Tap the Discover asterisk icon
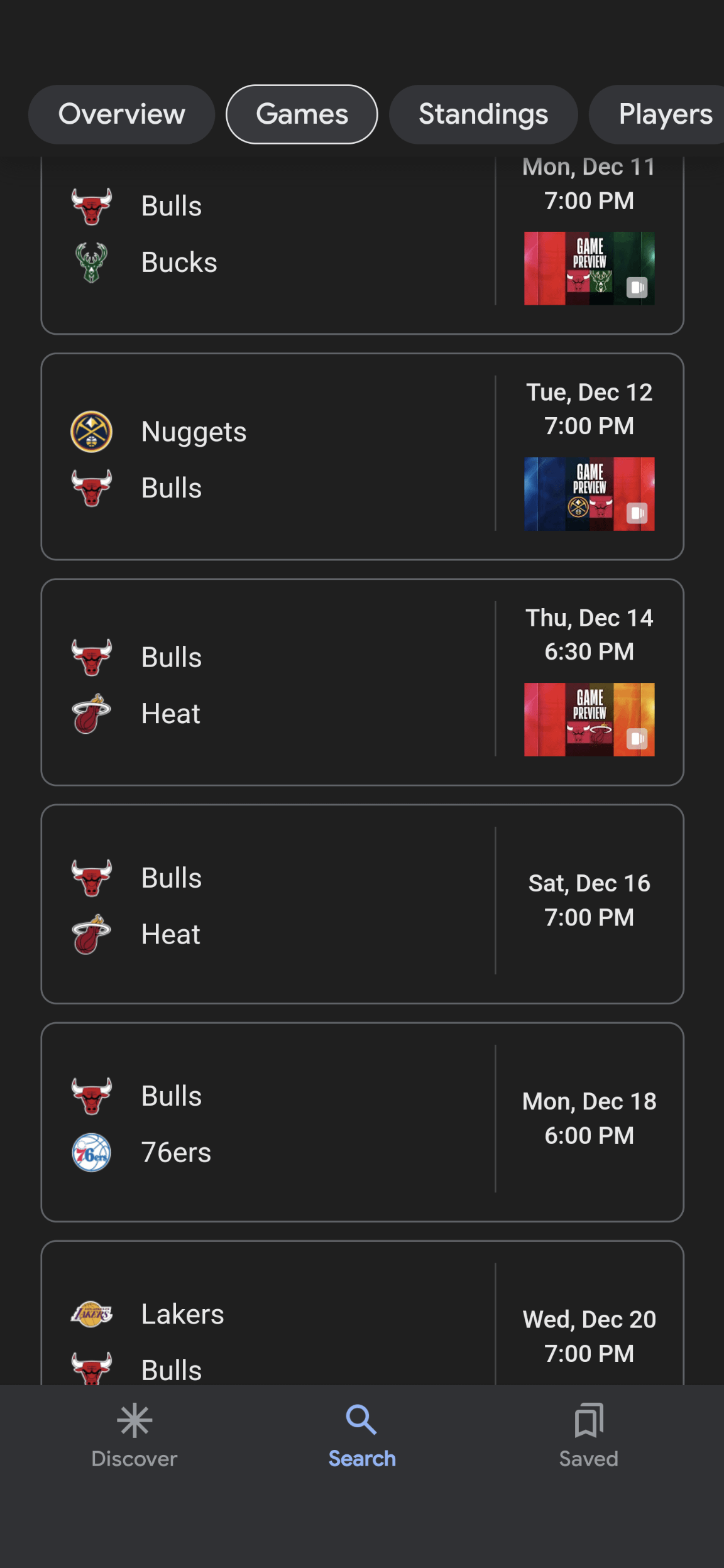 (134, 1421)
